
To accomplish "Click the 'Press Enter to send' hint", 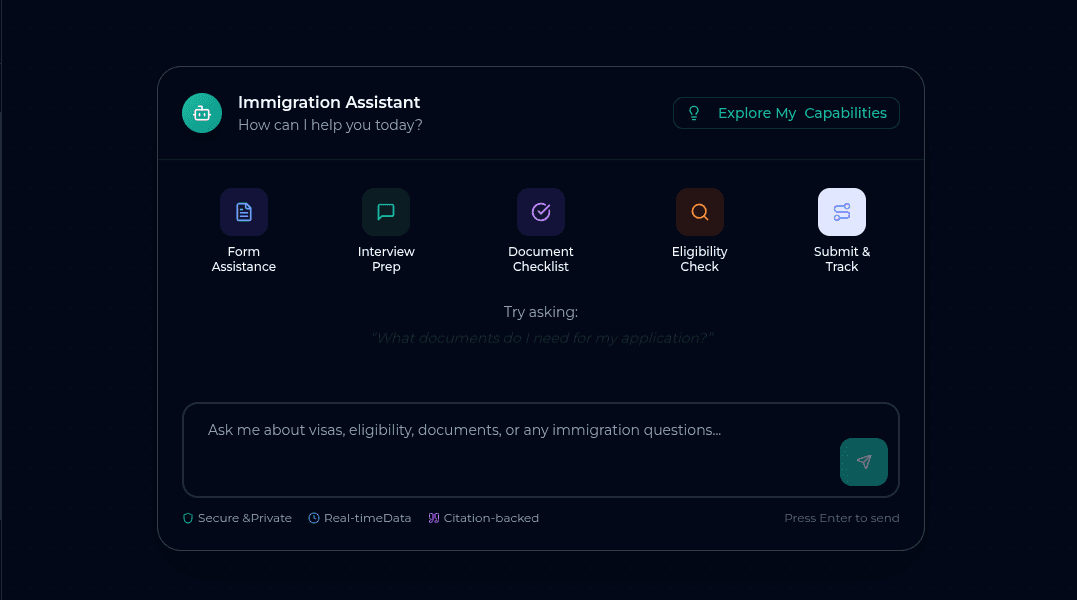I will (x=842, y=518).
